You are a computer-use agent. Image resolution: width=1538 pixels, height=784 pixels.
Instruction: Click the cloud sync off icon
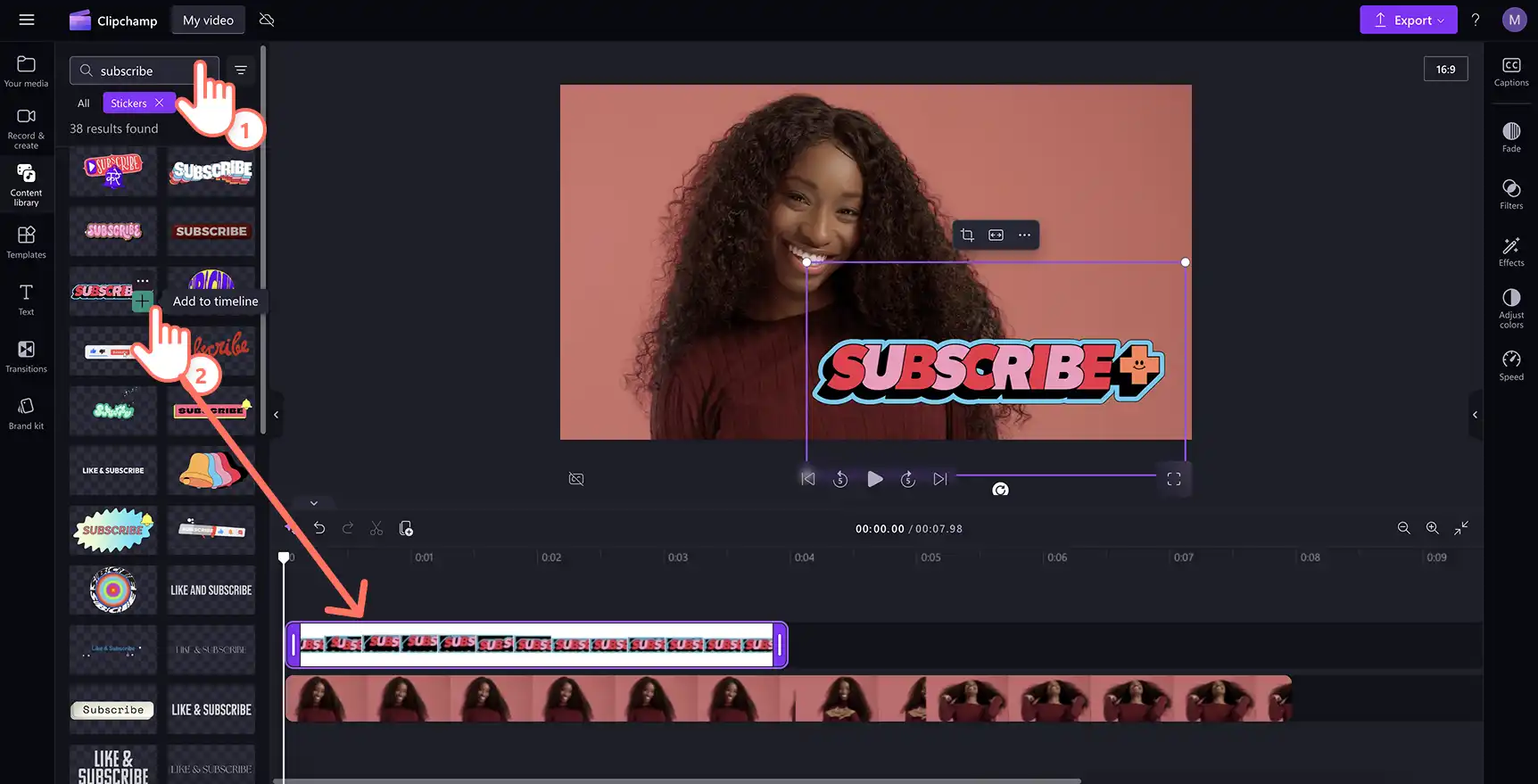(x=267, y=20)
